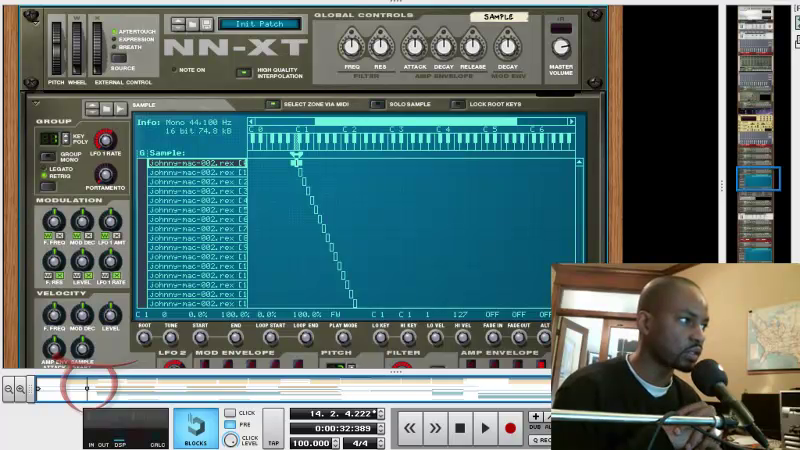Enable the Blocks button

[x=195, y=428]
